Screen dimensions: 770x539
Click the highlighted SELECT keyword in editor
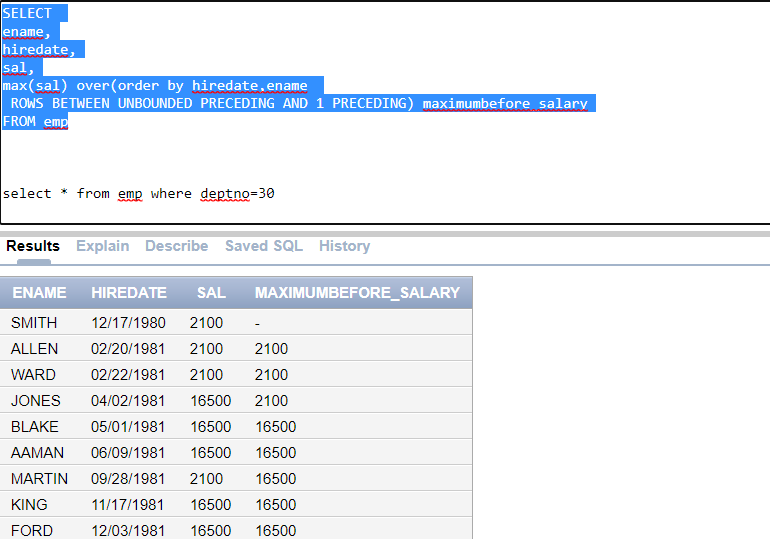tap(27, 13)
